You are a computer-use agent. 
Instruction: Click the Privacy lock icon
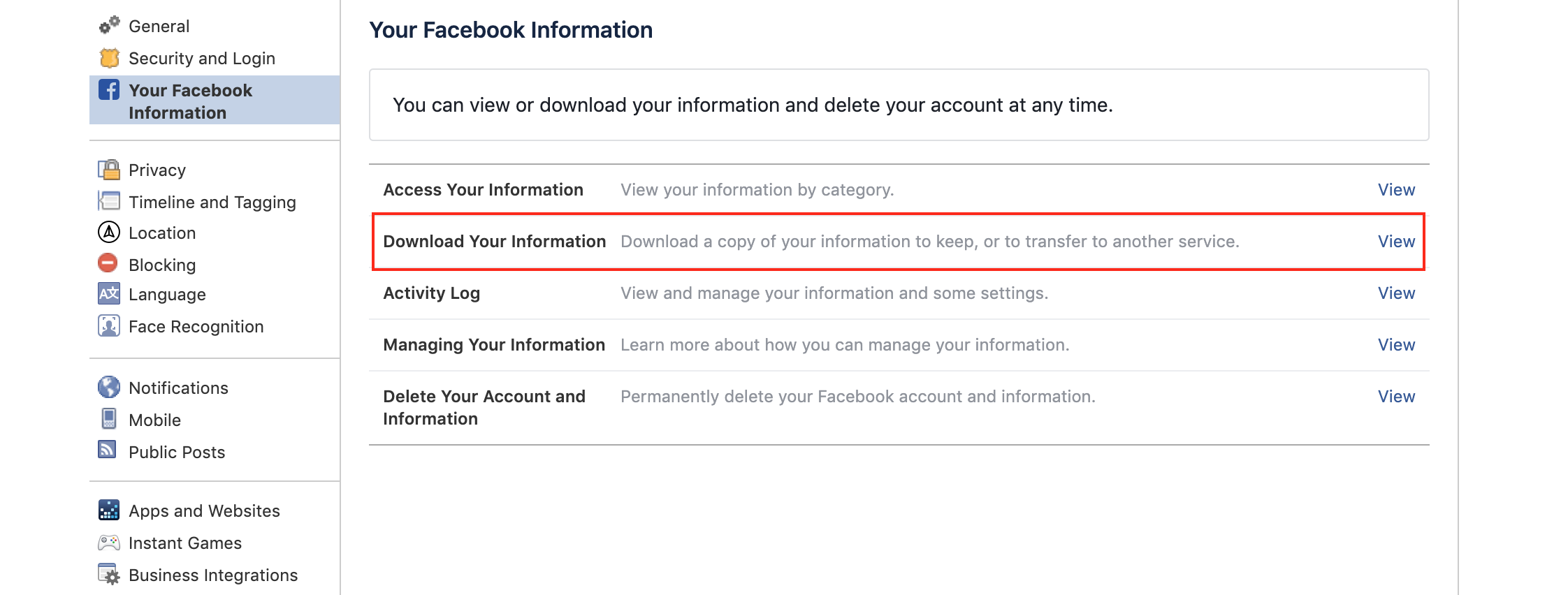pos(109,170)
